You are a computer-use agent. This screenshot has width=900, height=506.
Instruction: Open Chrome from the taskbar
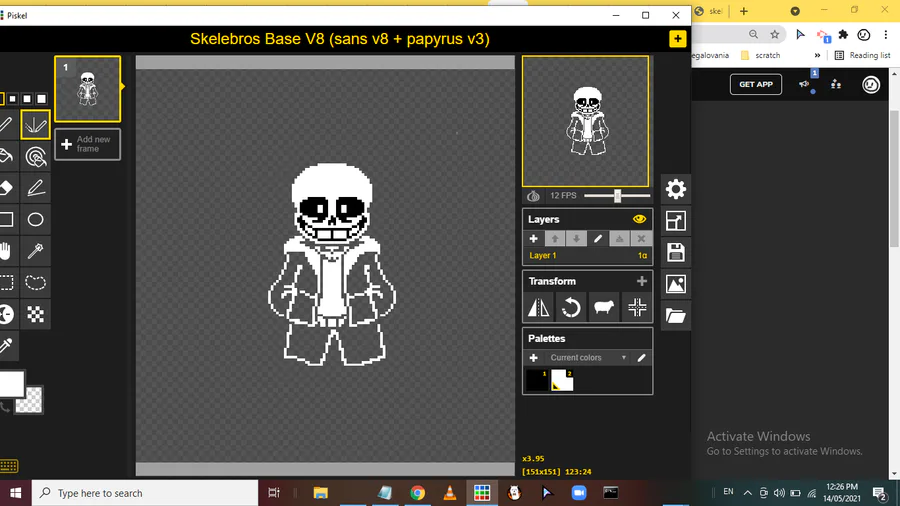click(417, 493)
